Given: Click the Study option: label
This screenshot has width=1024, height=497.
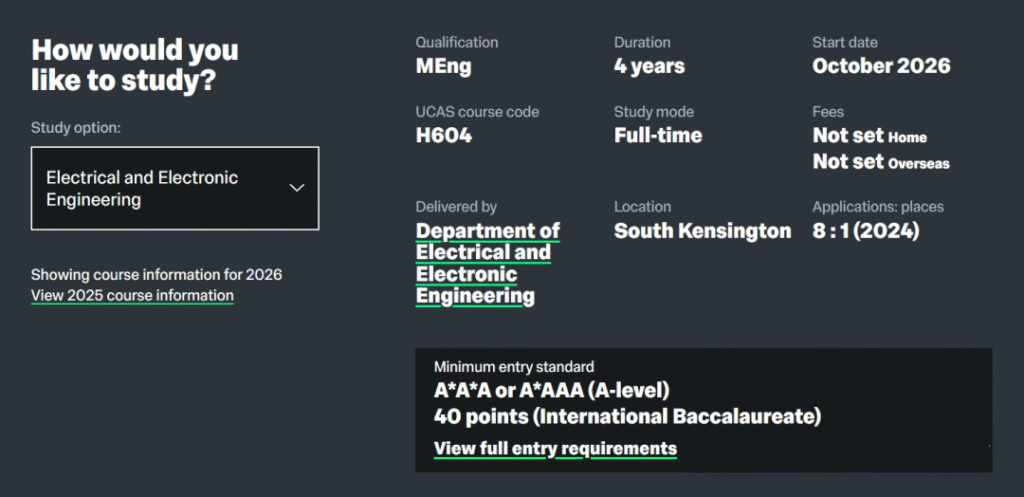Looking at the screenshot, I should coord(76,128).
